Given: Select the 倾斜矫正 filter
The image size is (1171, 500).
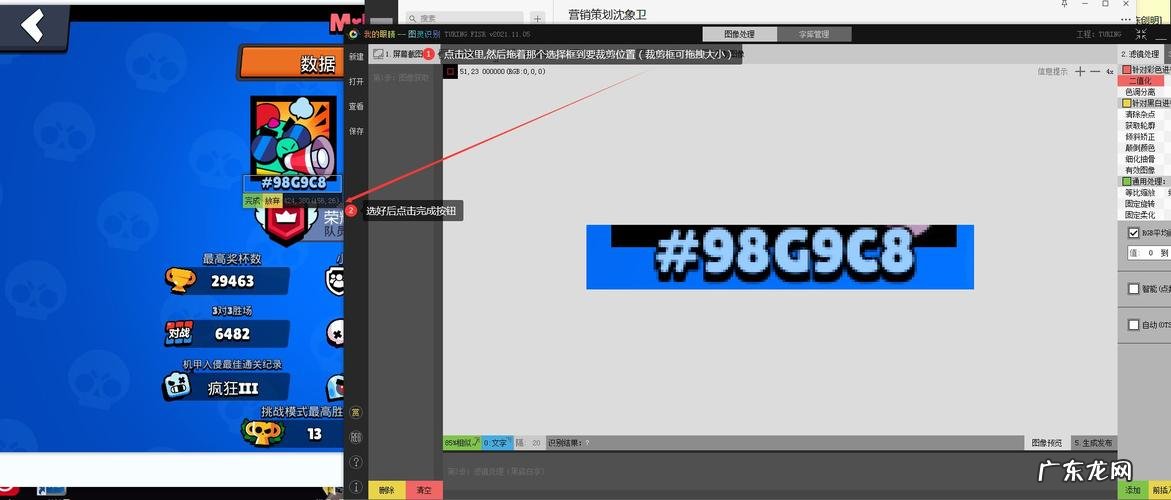Looking at the screenshot, I should point(1140,137).
